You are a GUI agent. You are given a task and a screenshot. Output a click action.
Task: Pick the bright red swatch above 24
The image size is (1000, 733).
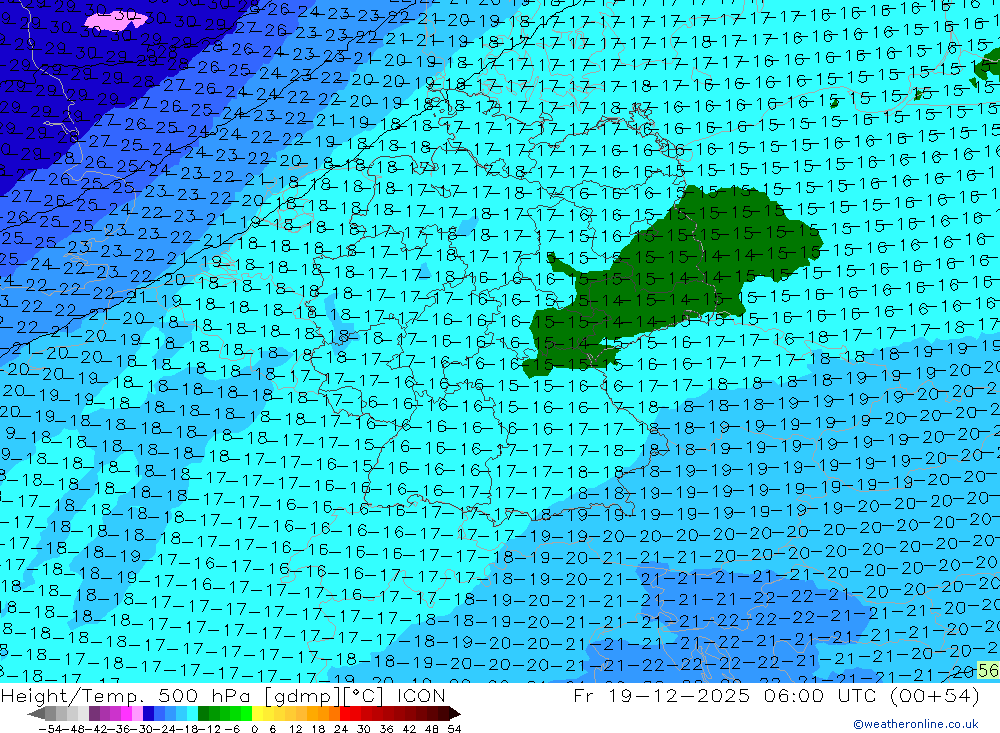346,714
